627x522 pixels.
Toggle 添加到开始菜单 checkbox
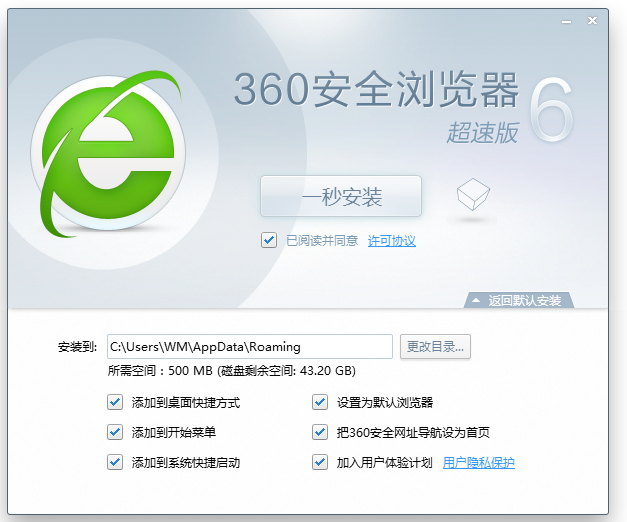pos(115,432)
